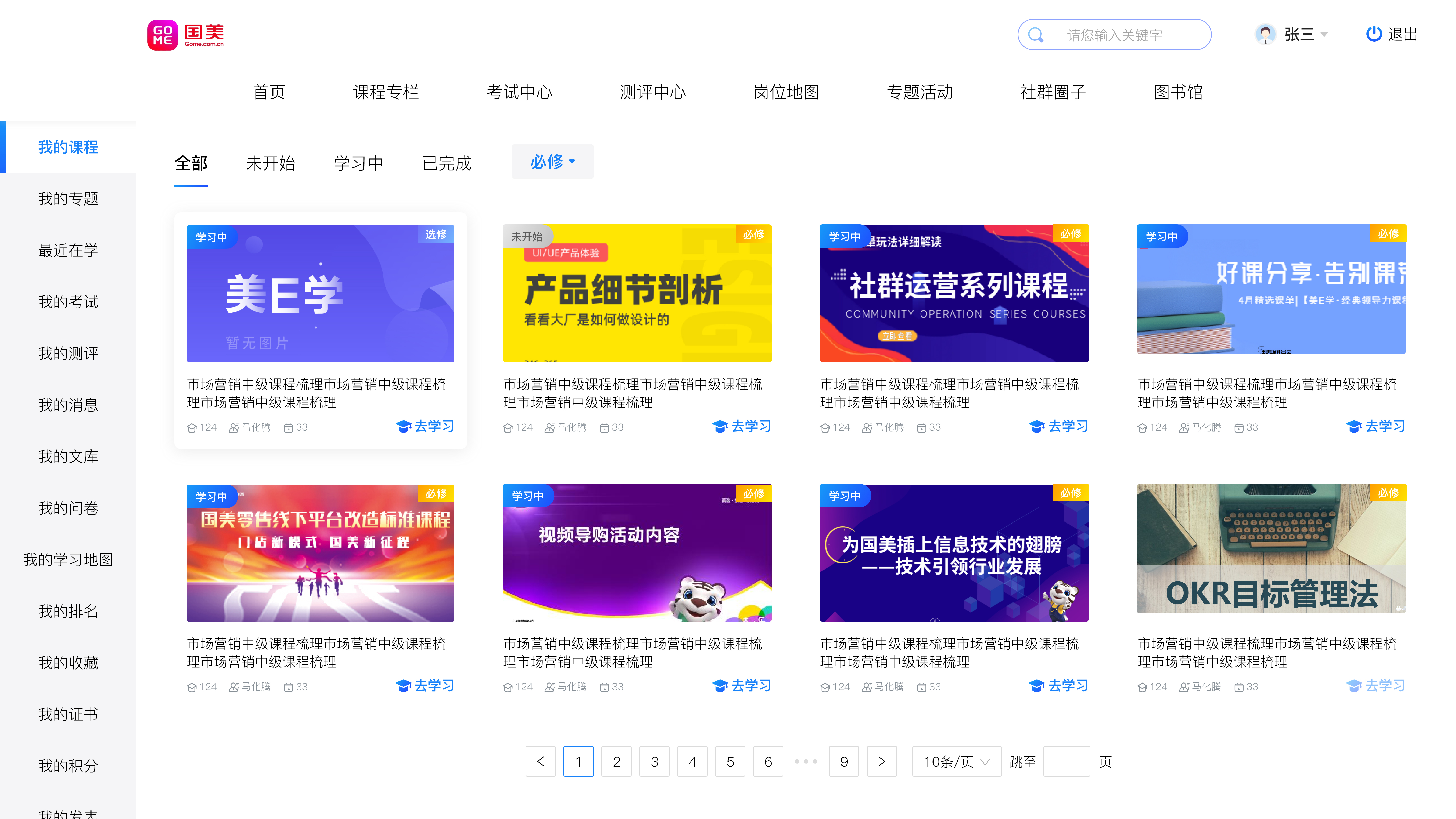Select 我的测评 in the sidebar
Image resolution: width=1456 pixels, height=819 pixels.
pyautogui.click(x=69, y=353)
